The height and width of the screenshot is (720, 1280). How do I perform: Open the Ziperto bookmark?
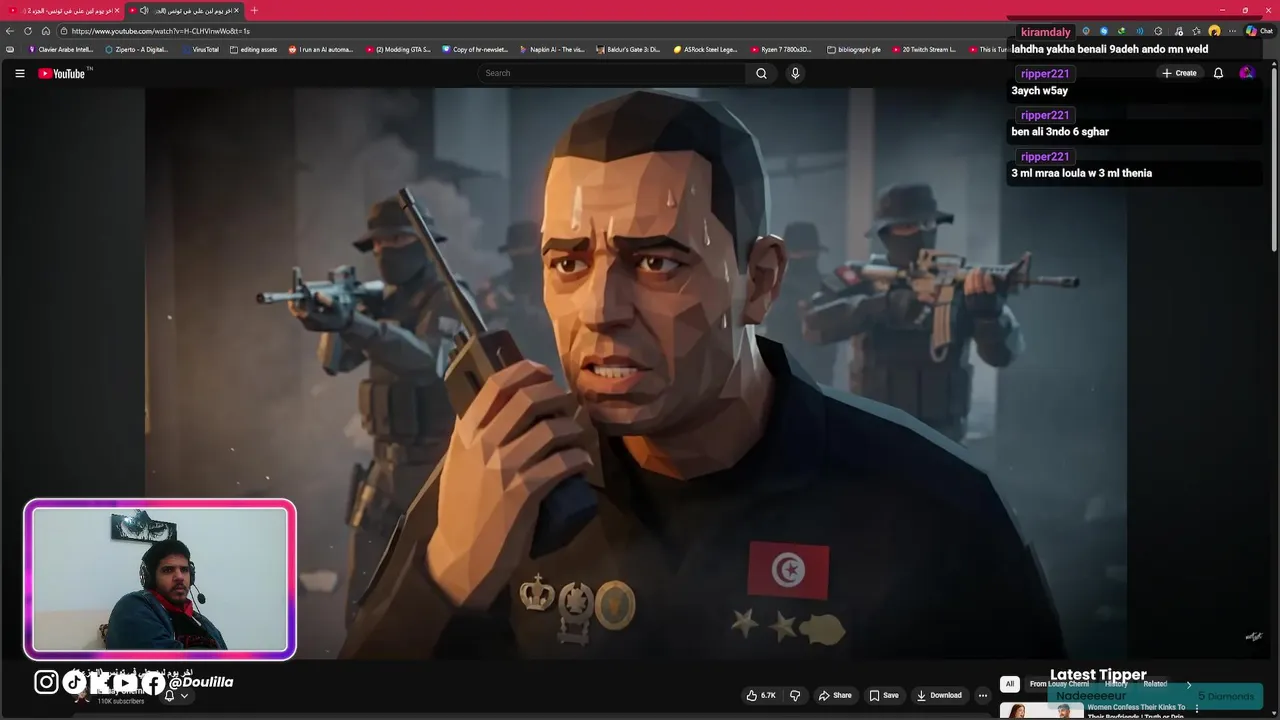(x=137, y=49)
